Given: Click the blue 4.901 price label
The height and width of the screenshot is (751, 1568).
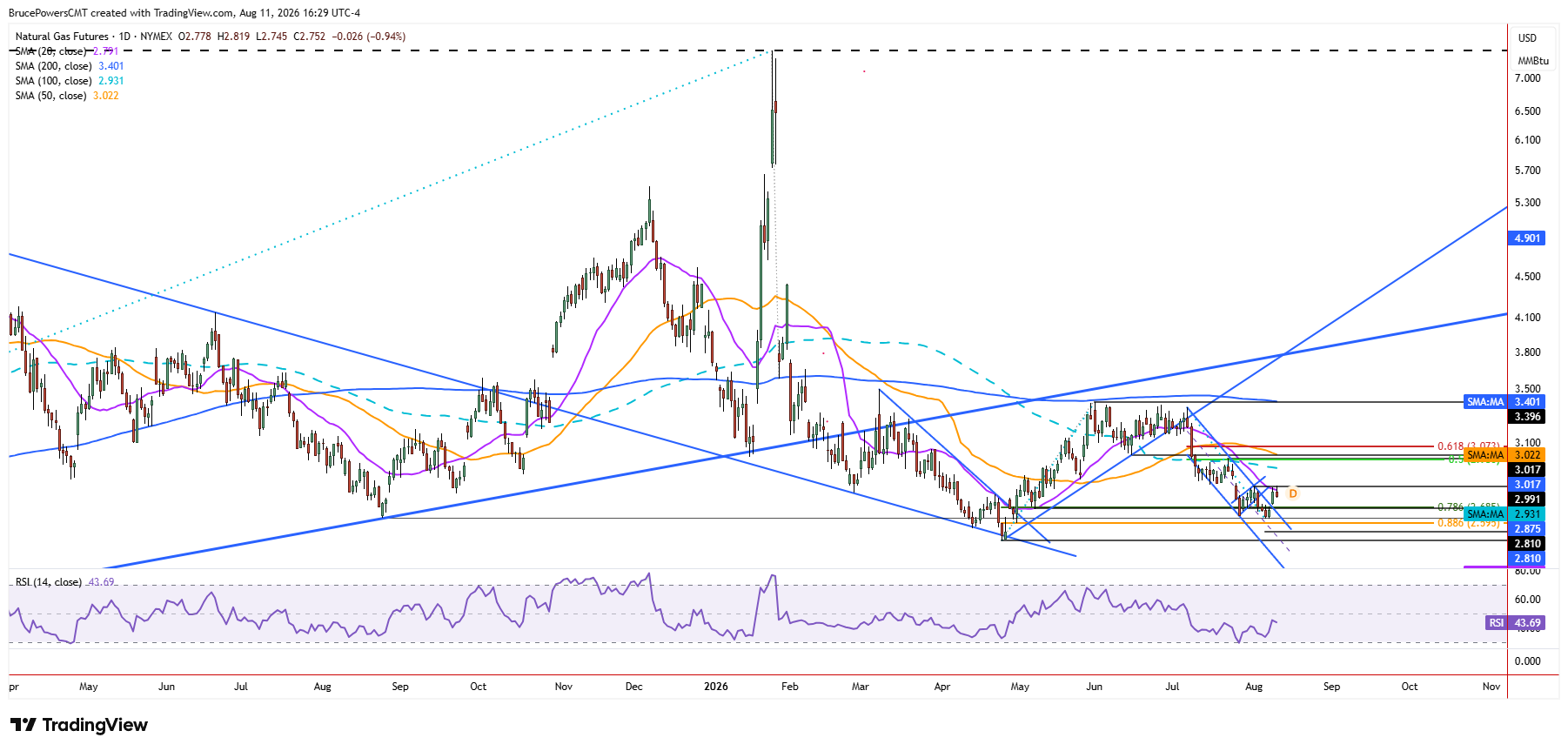Looking at the screenshot, I should pyautogui.click(x=1527, y=238).
